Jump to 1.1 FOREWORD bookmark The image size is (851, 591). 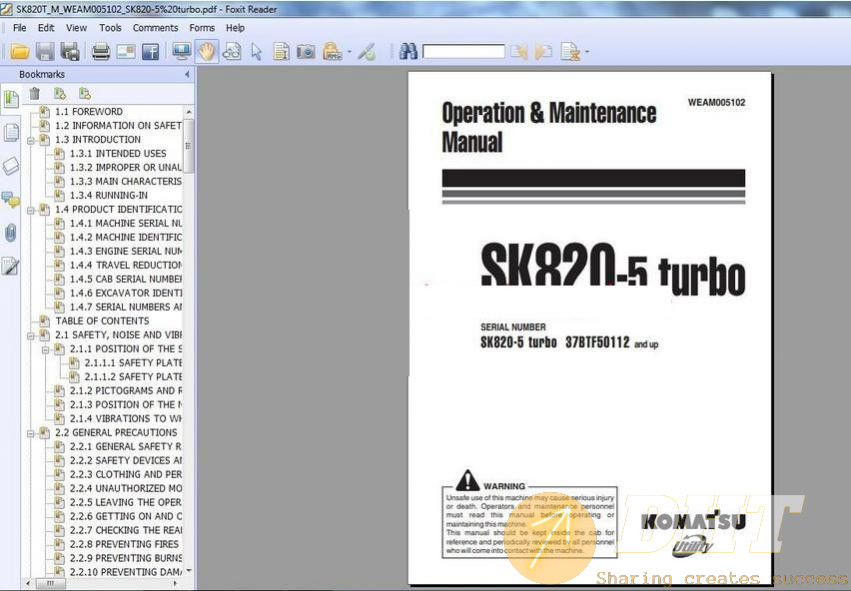point(89,111)
